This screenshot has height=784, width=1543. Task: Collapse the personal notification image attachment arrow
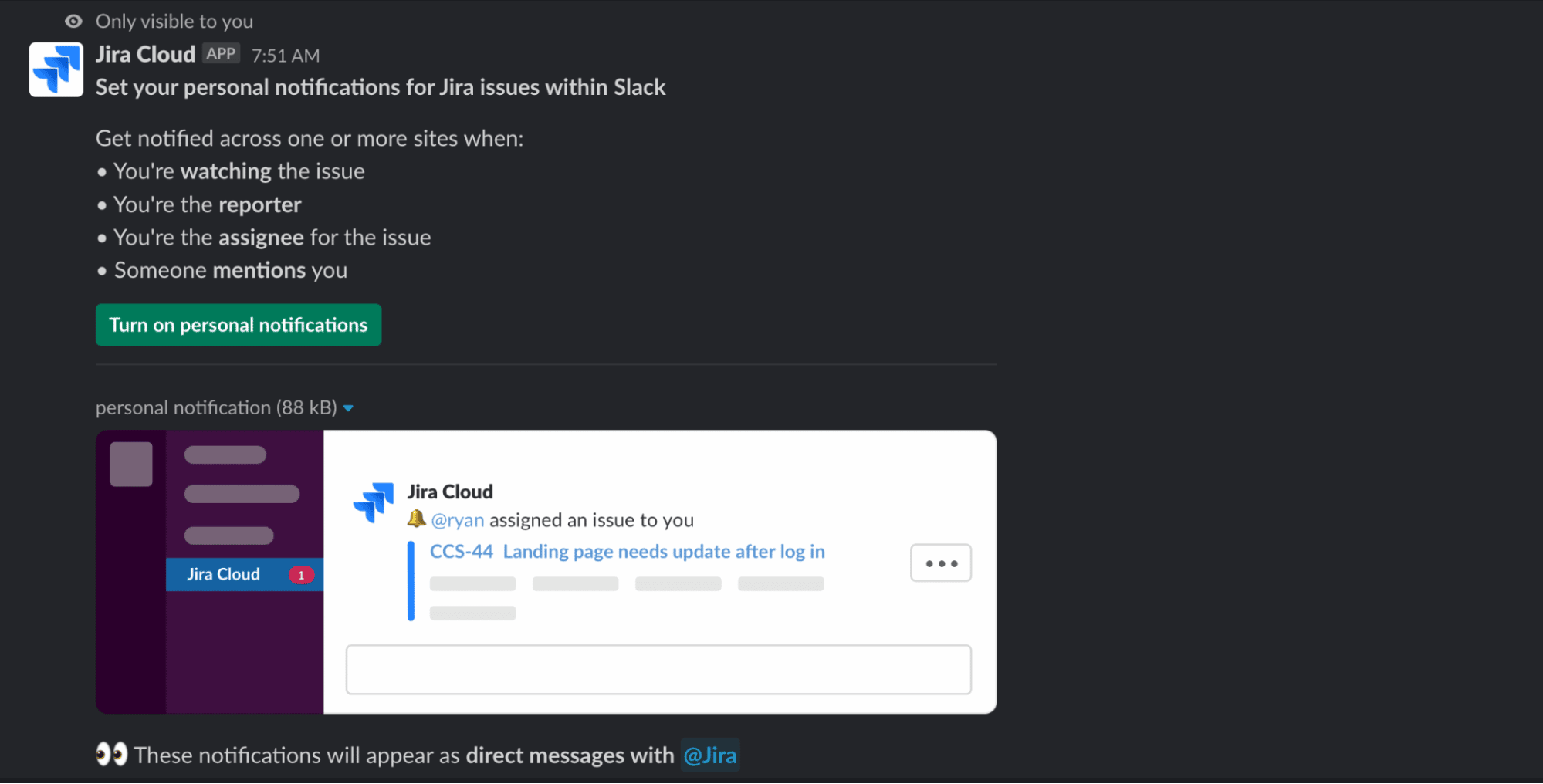pyautogui.click(x=348, y=408)
